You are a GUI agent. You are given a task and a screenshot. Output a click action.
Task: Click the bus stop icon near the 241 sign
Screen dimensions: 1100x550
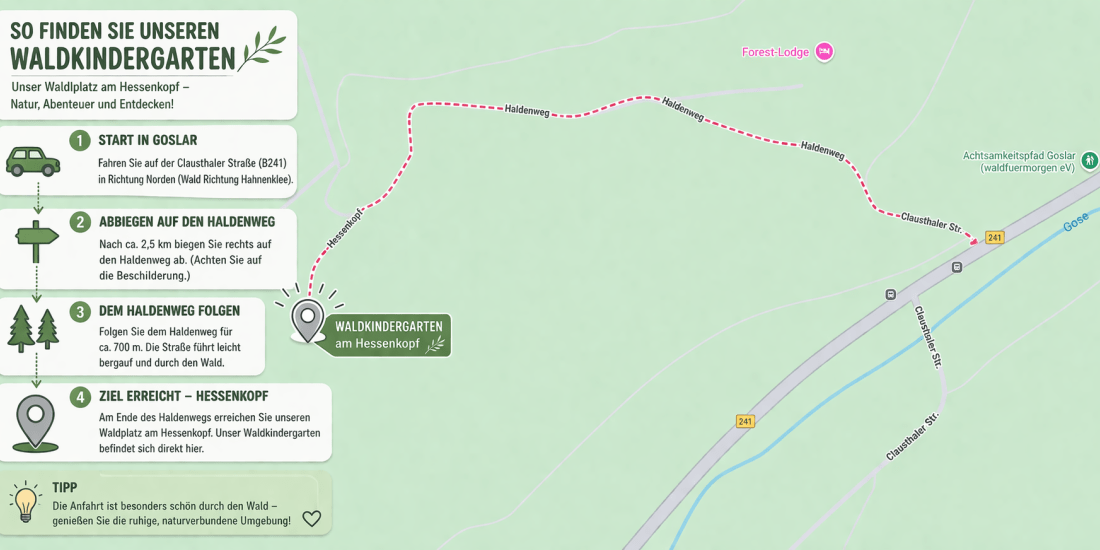pos(956,267)
